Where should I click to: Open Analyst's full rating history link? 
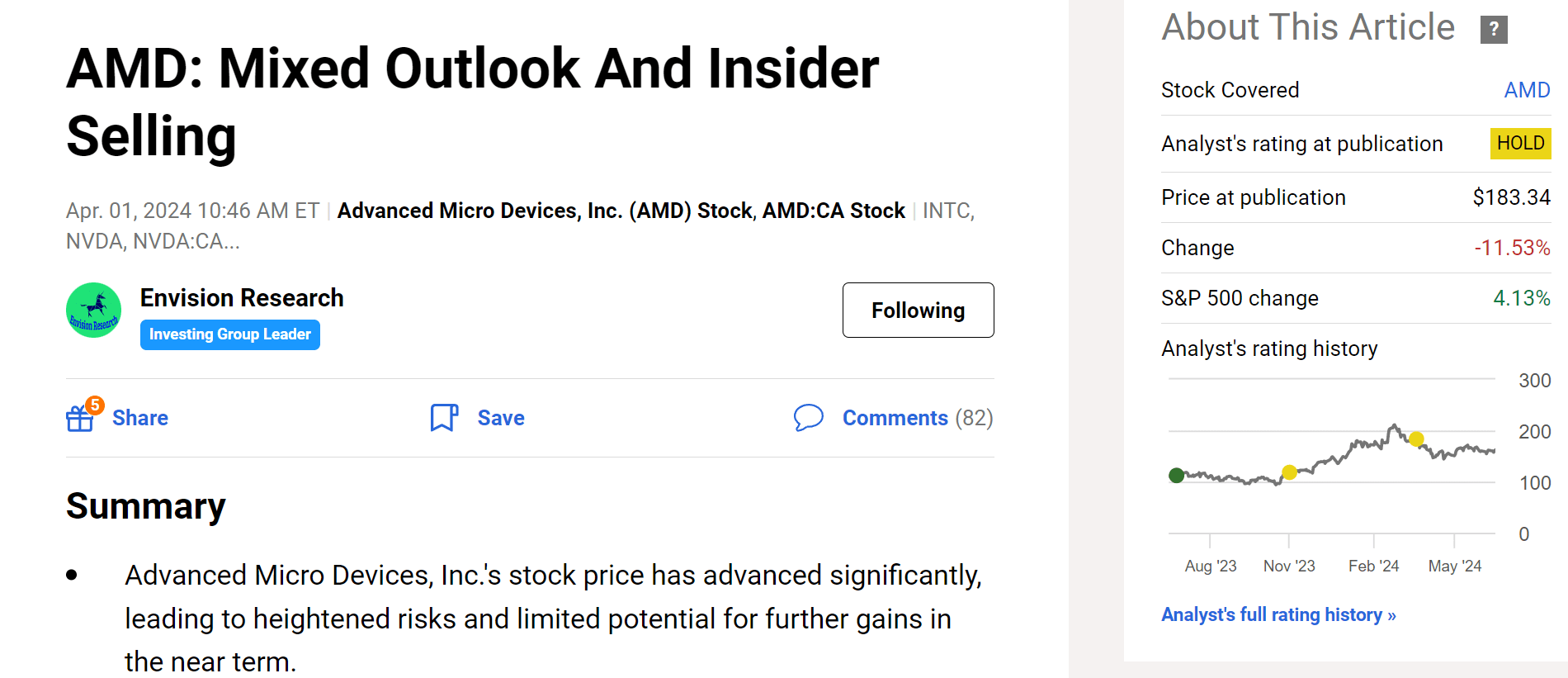[1278, 615]
